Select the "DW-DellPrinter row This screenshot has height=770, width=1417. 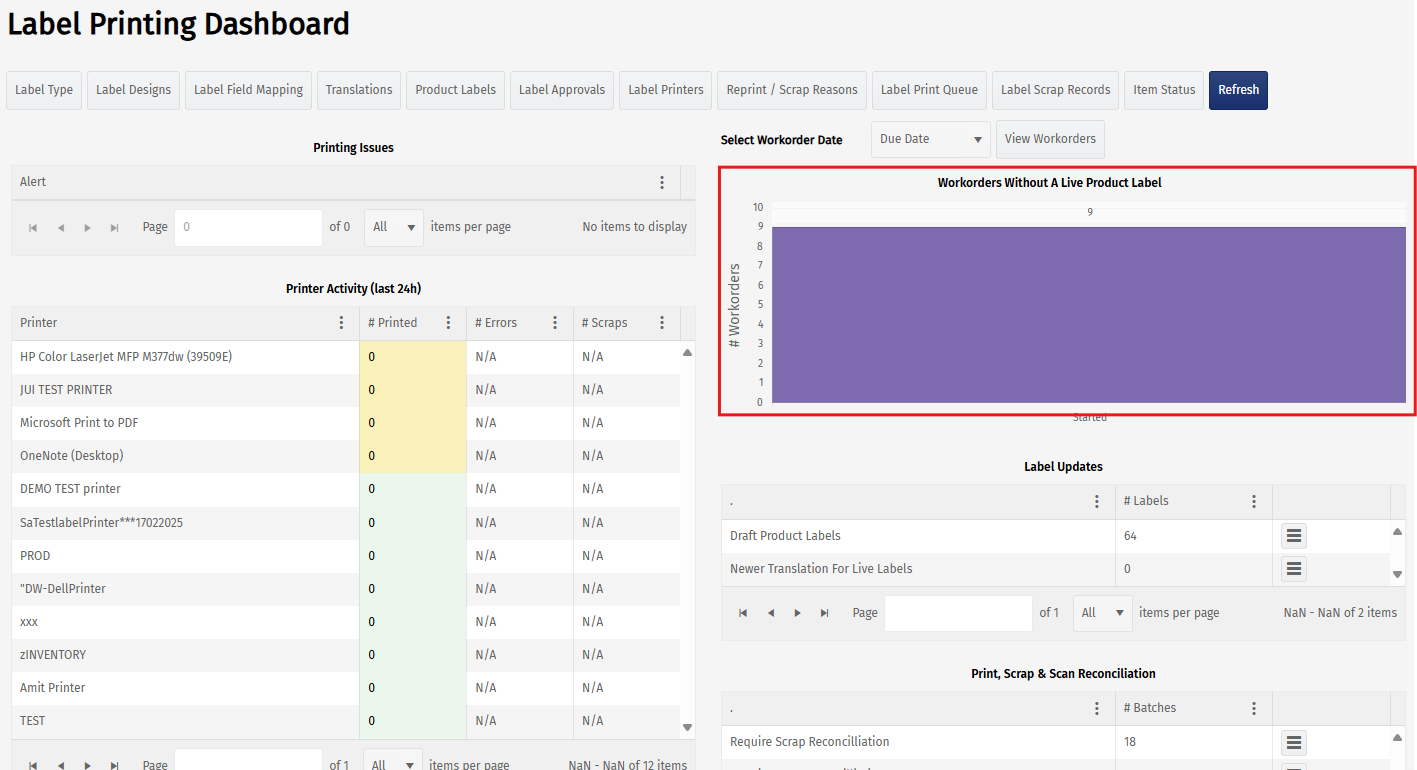[x=346, y=589]
